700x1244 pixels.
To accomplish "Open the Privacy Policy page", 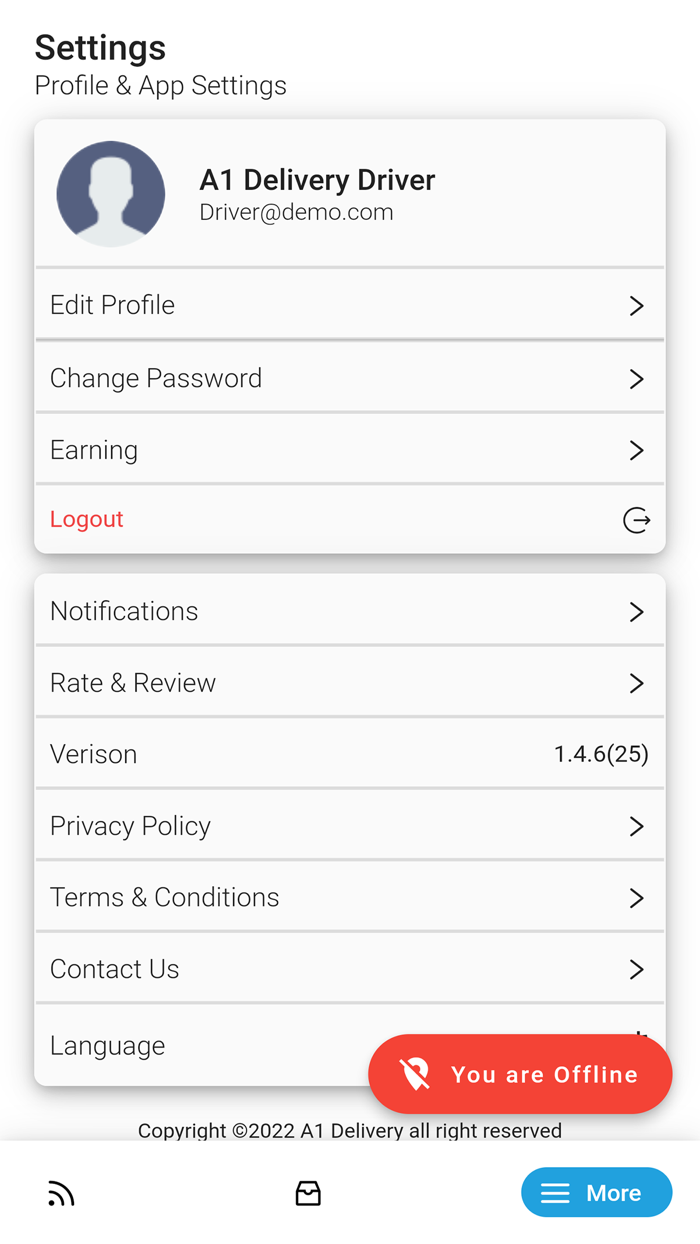I will [131, 826].
